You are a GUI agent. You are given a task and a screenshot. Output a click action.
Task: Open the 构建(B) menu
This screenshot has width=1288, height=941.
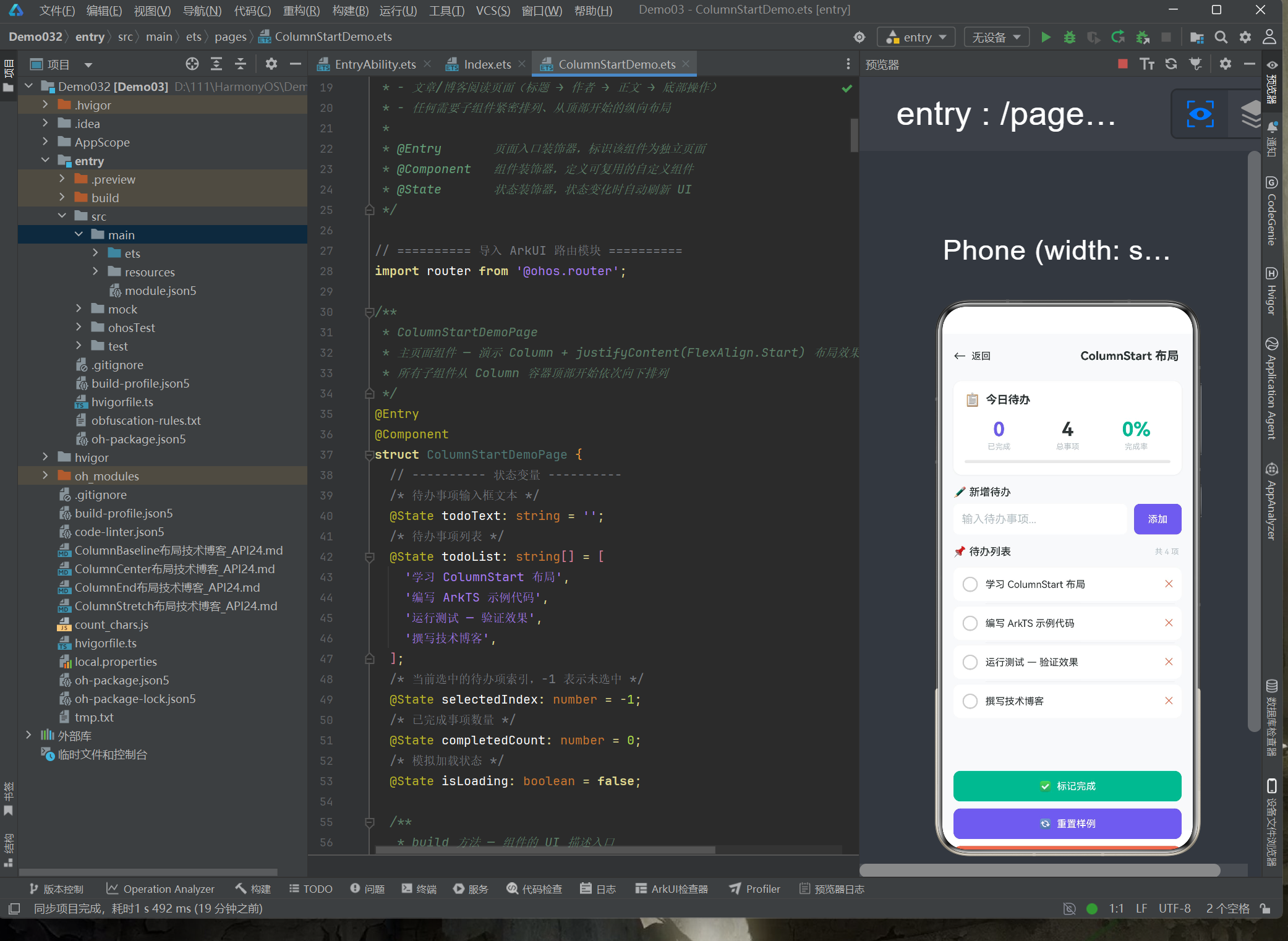pyautogui.click(x=350, y=11)
